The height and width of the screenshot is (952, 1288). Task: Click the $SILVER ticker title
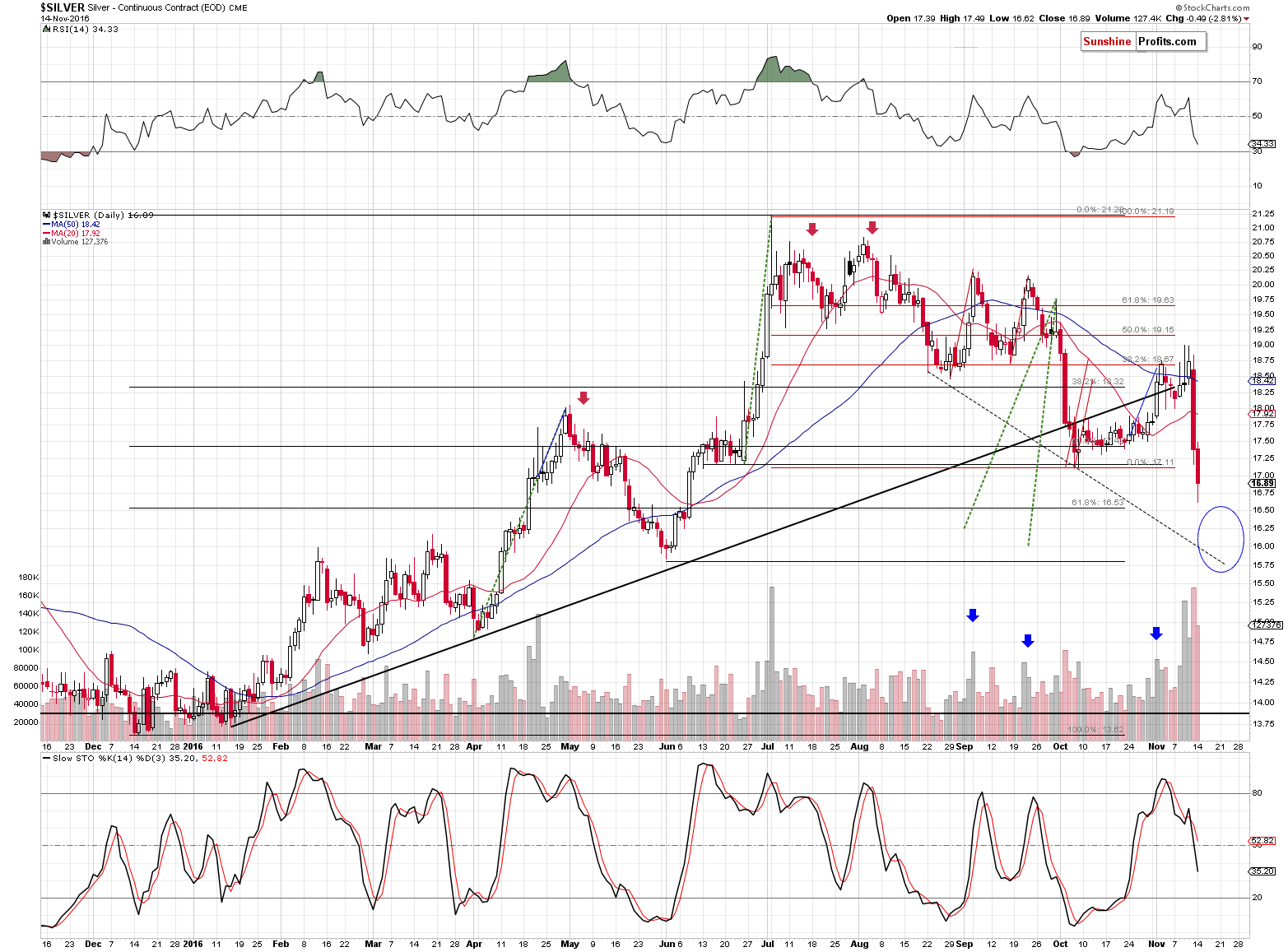(x=63, y=7)
